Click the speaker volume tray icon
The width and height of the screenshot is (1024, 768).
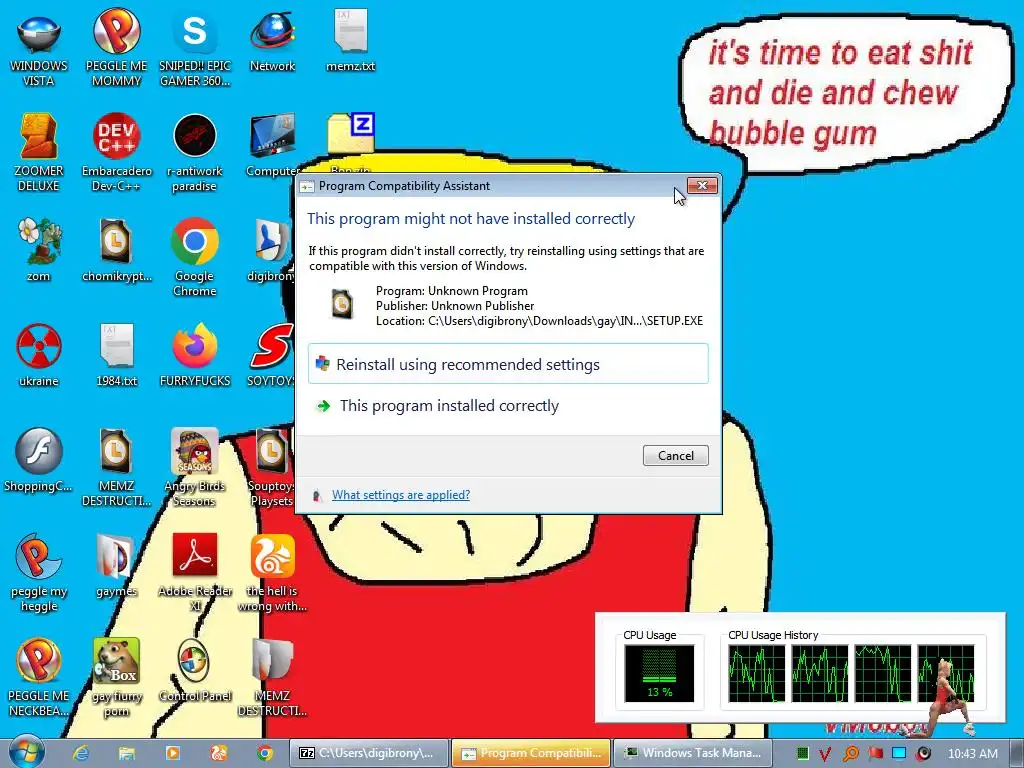(923, 754)
